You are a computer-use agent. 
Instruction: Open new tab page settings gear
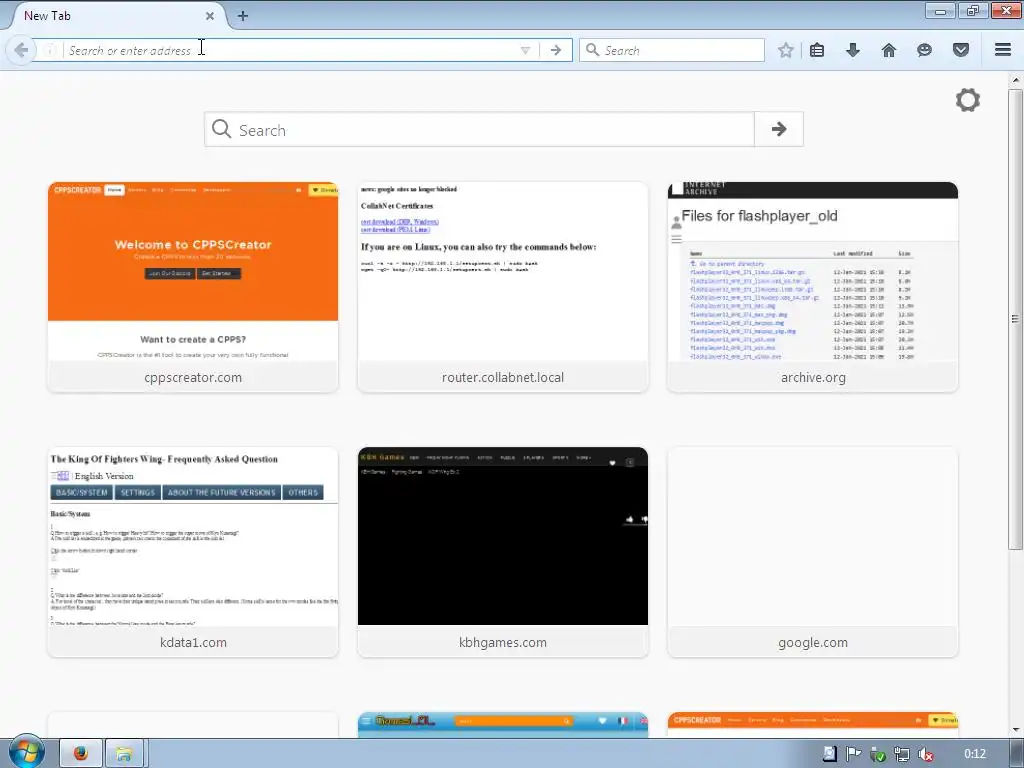968,100
